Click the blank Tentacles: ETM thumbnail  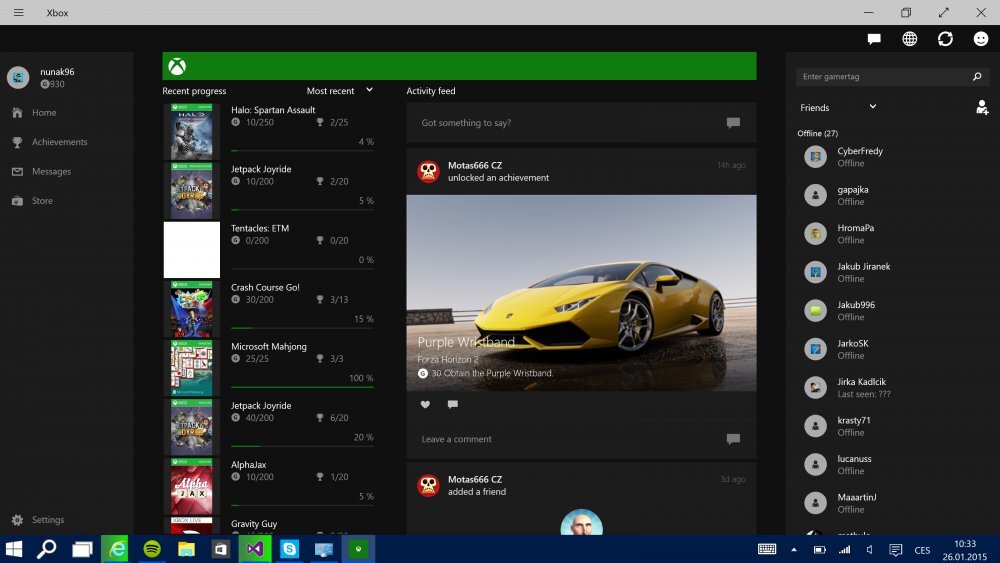[x=191, y=250]
